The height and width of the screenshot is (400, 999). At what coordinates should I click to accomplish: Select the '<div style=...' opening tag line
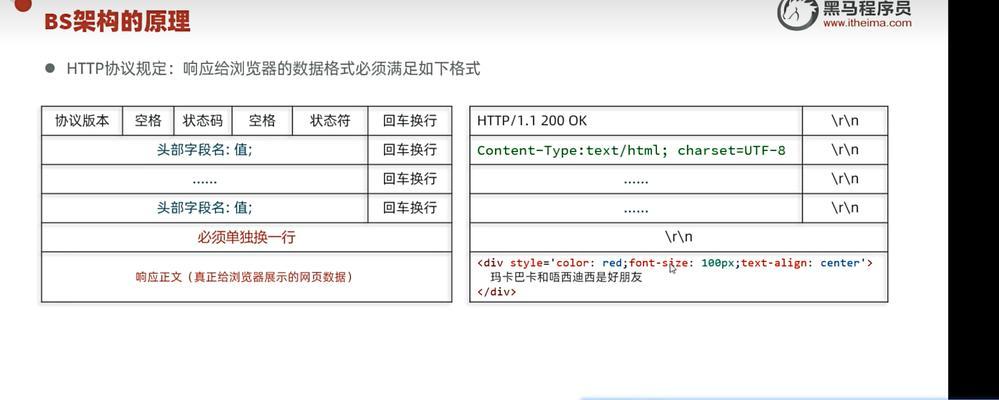[x=675, y=262]
